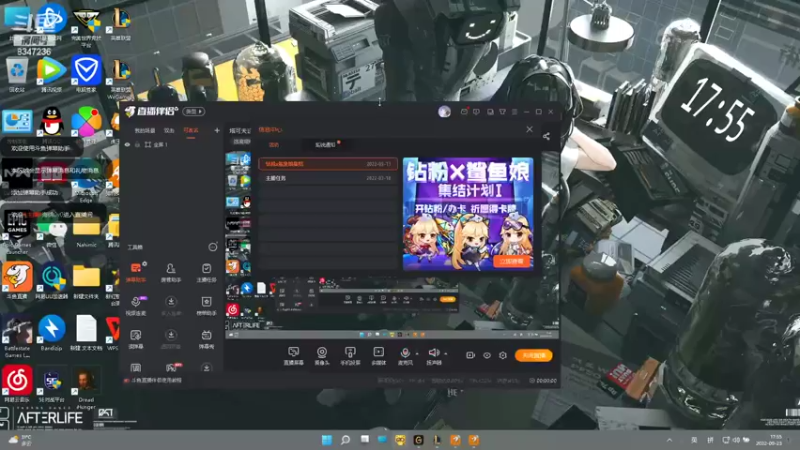Add a live screen capture source

coord(293,356)
